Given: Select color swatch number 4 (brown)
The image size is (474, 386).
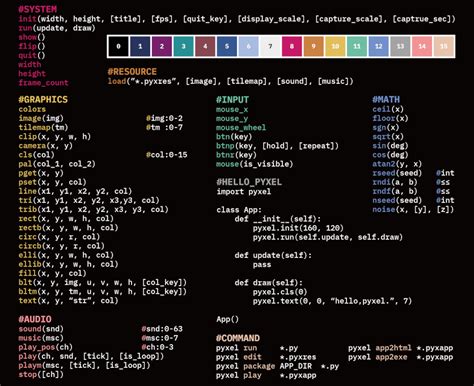Looking at the screenshot, I should [x=205, y=46].
